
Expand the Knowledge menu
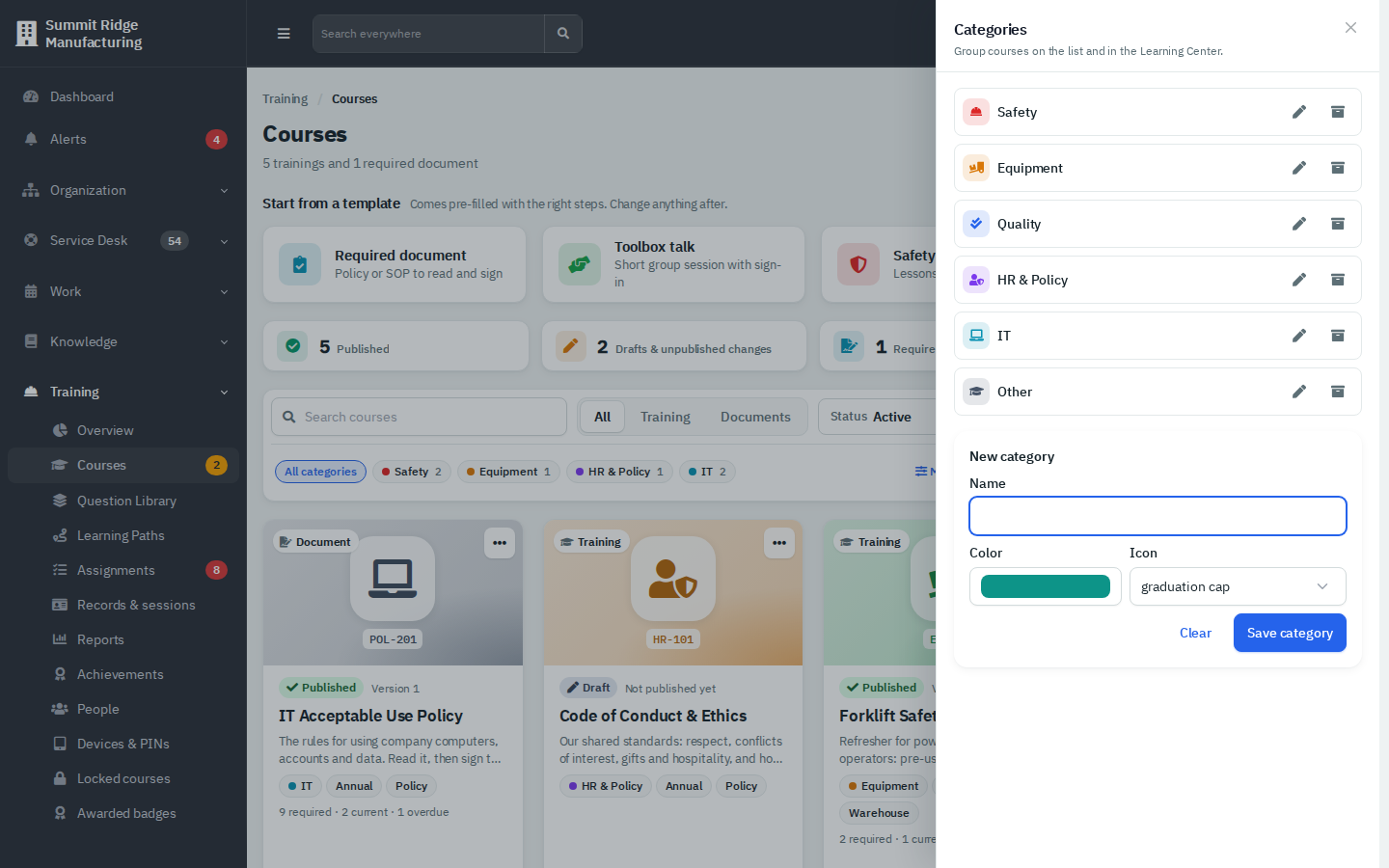pyautogui.click(x=123, y=341)
